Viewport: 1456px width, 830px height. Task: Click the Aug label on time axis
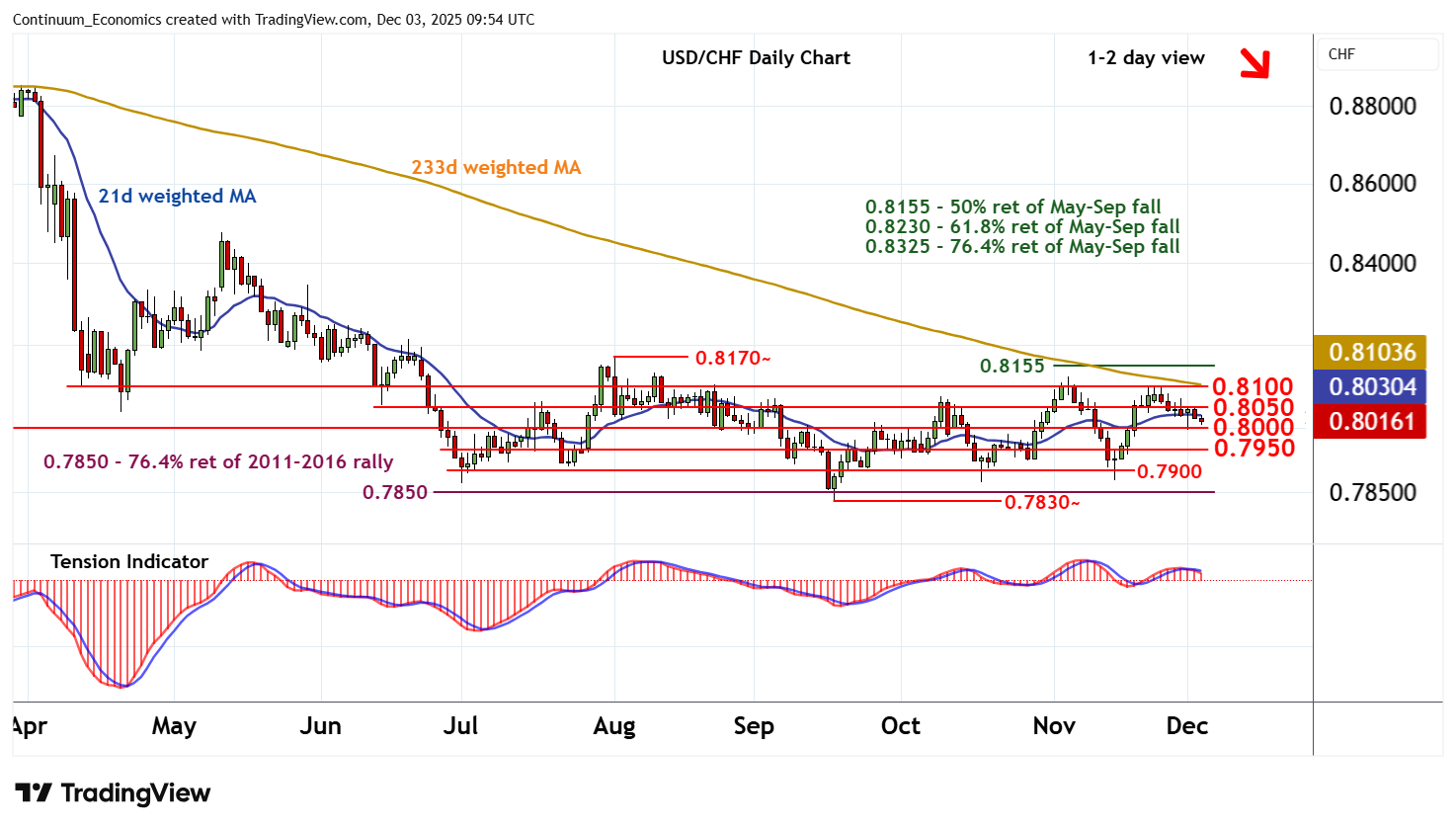click(613, 726)
